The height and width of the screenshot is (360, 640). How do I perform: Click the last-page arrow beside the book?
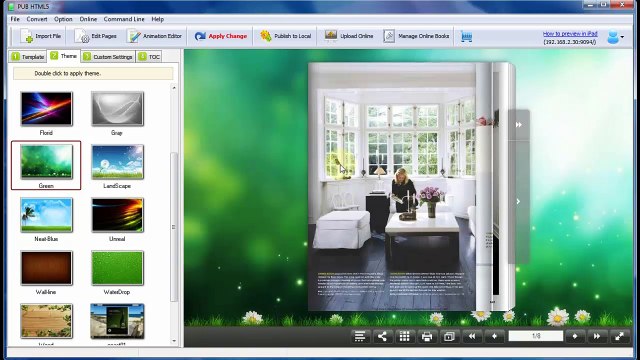click(519, 125)
